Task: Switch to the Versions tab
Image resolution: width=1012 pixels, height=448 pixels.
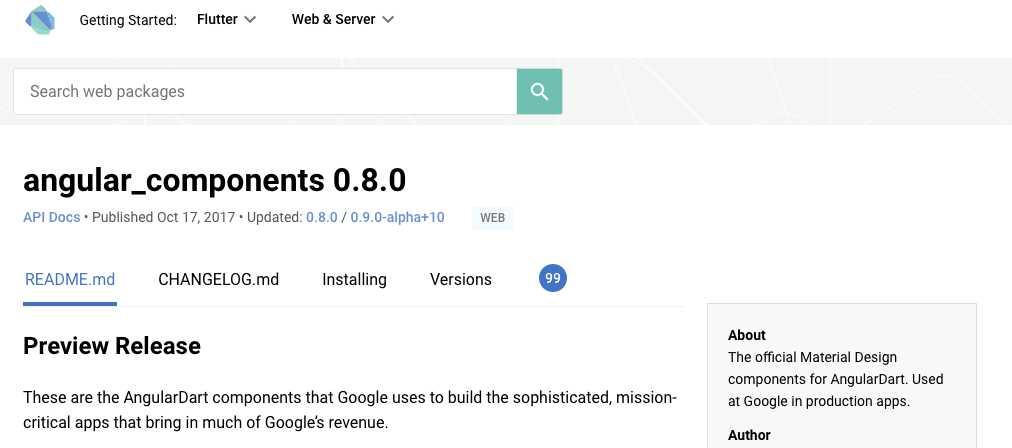Action: click(461, 280)
